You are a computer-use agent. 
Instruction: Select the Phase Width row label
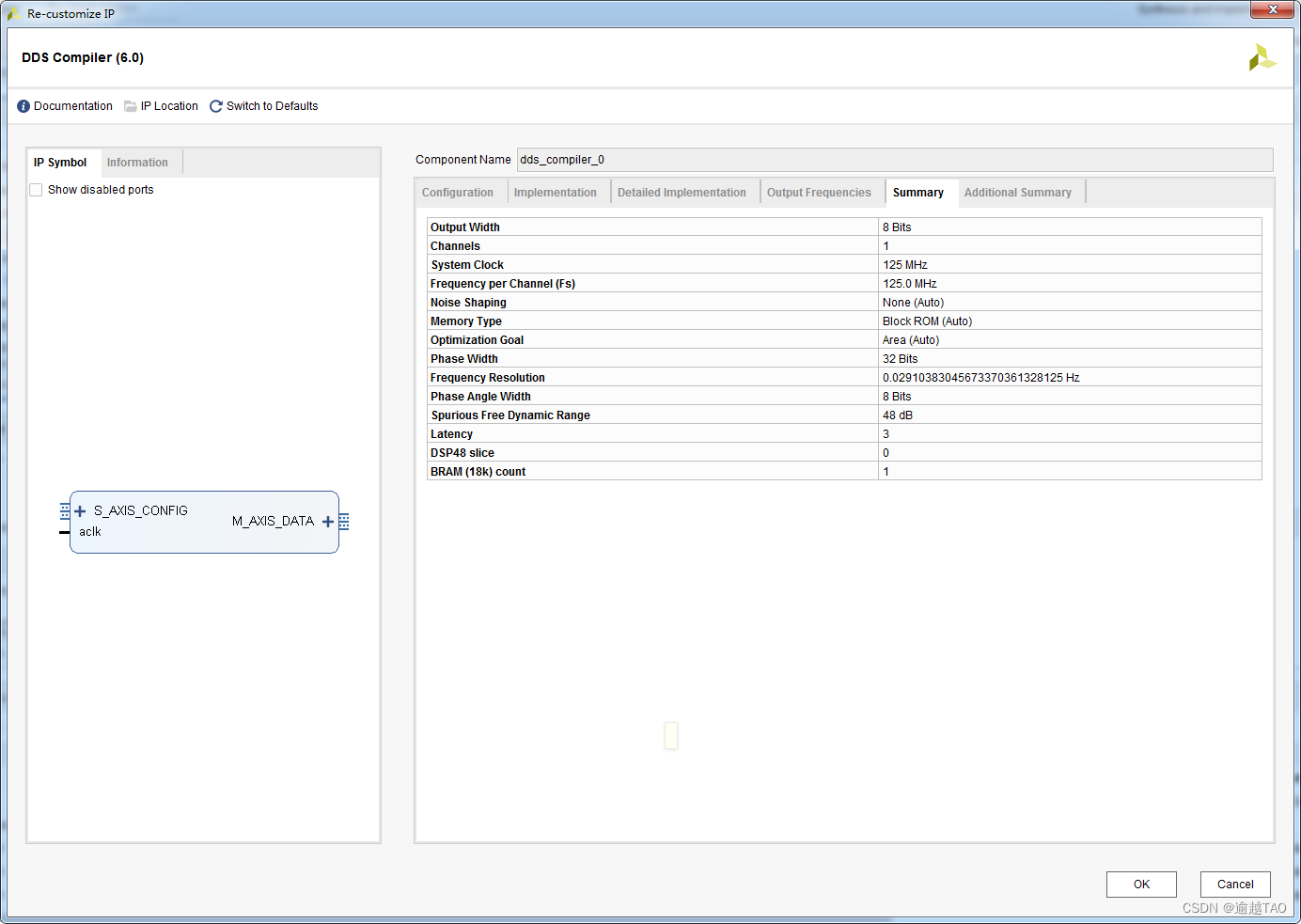[464, 359]
